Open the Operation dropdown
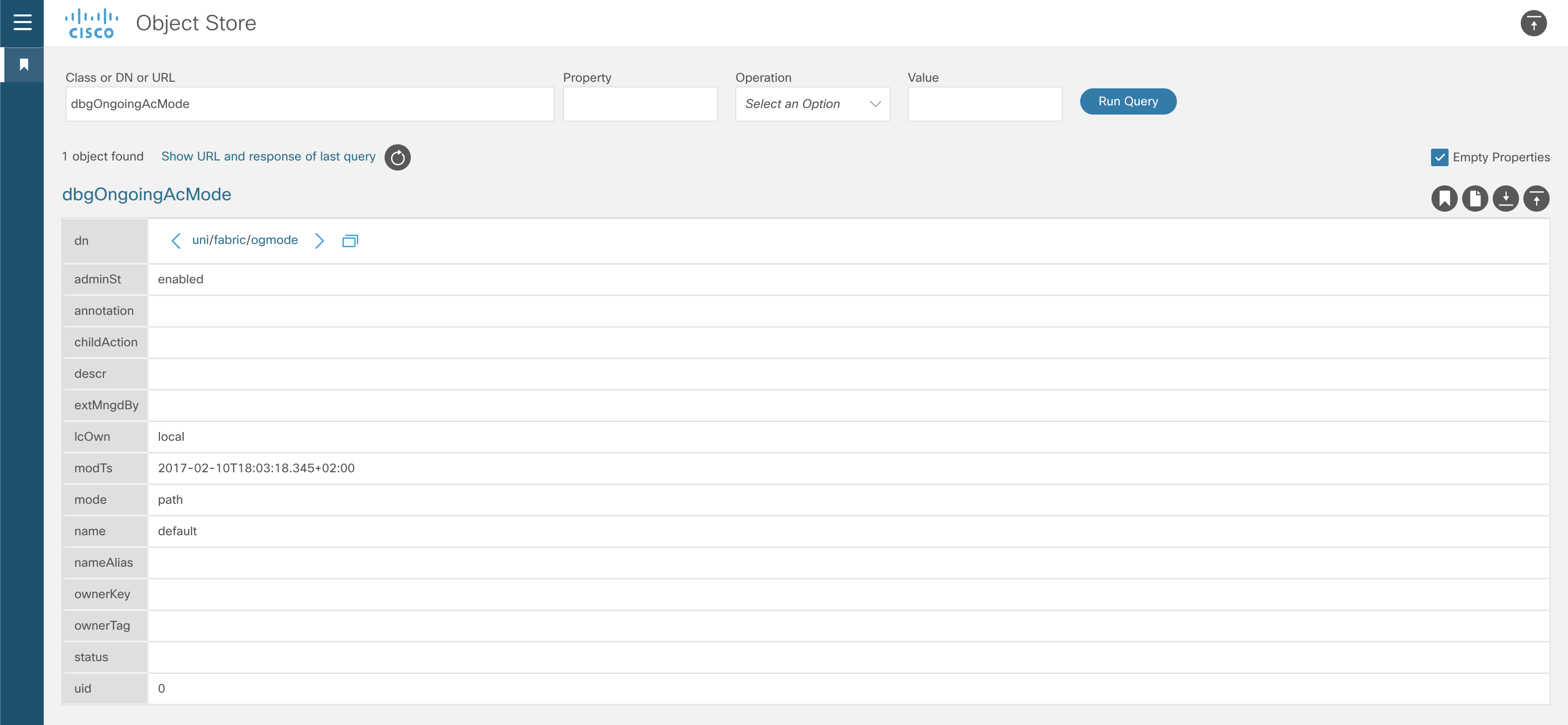Image resolution: width=1568 pixels, height=725 pixels. pyautogui.click(x=812, y=104)
